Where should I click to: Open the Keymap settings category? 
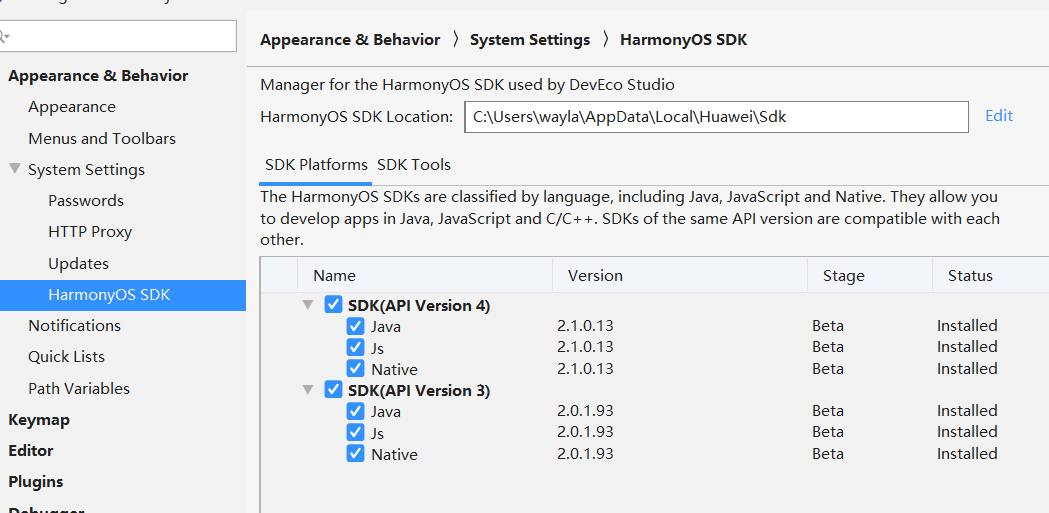point(39,420)
